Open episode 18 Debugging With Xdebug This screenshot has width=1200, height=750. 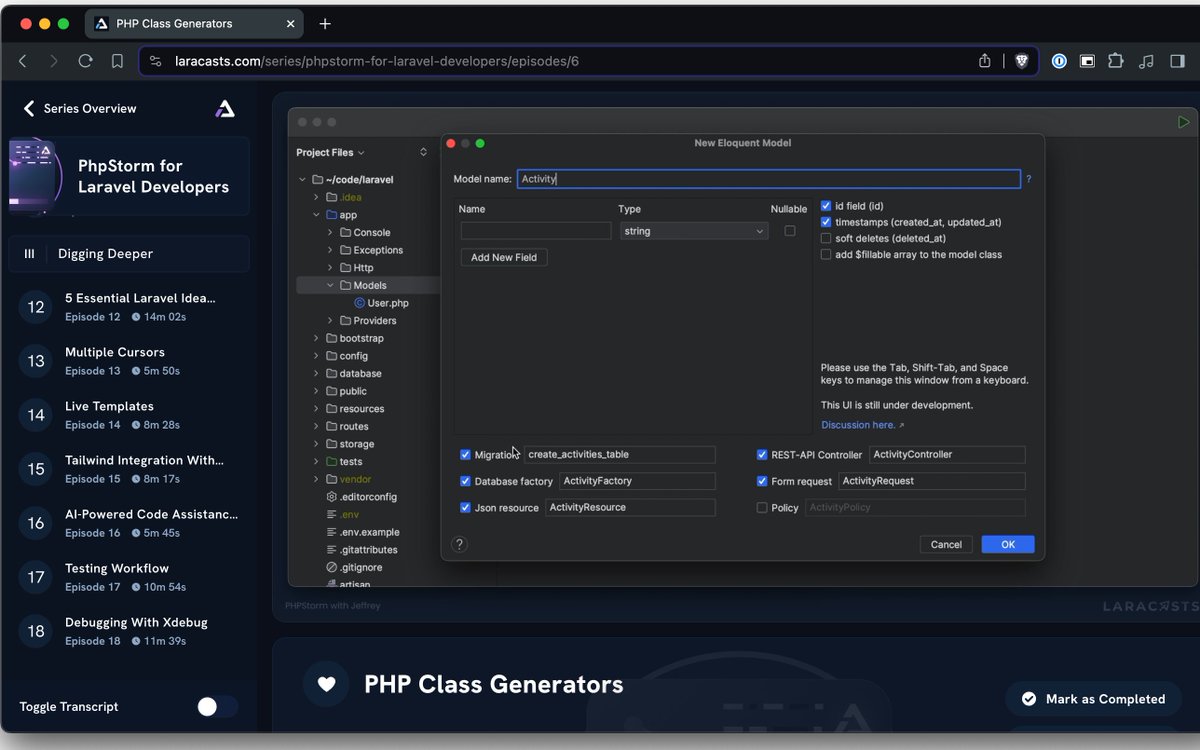point(128,631)
